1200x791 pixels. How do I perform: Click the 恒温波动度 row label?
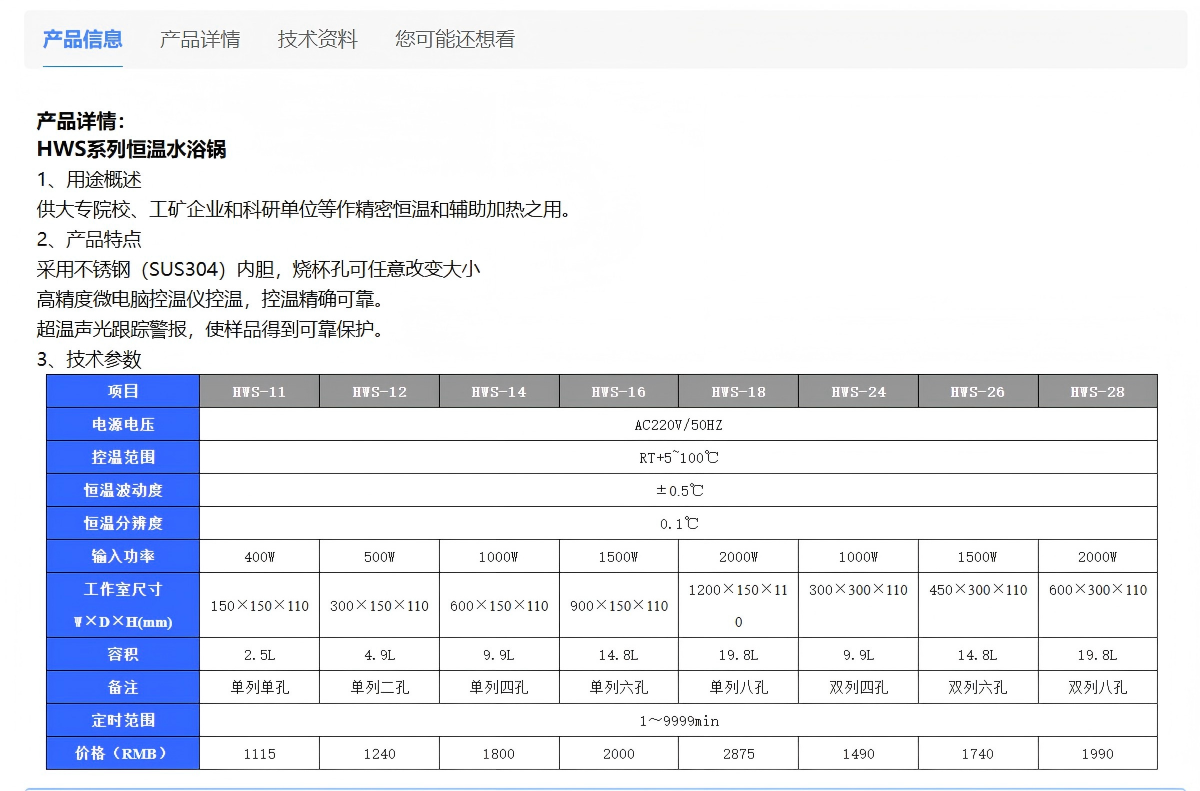click(x=122, y=490)
